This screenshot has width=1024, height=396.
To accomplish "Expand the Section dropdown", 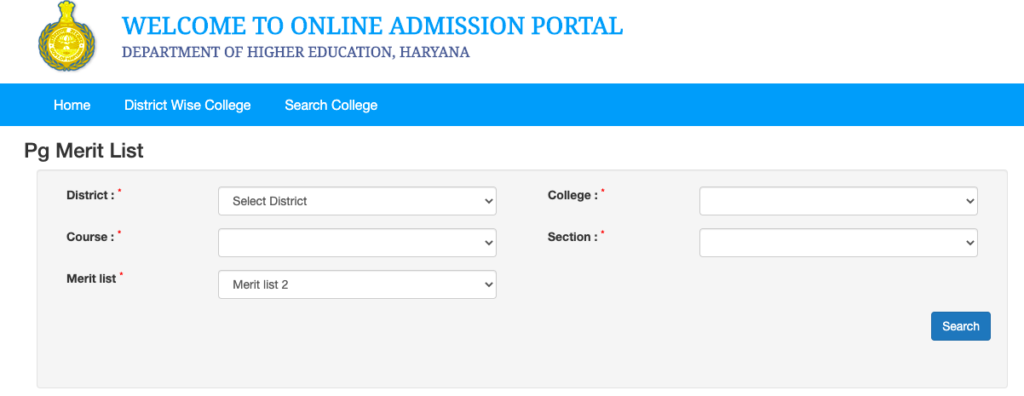I will pos(839,242).
